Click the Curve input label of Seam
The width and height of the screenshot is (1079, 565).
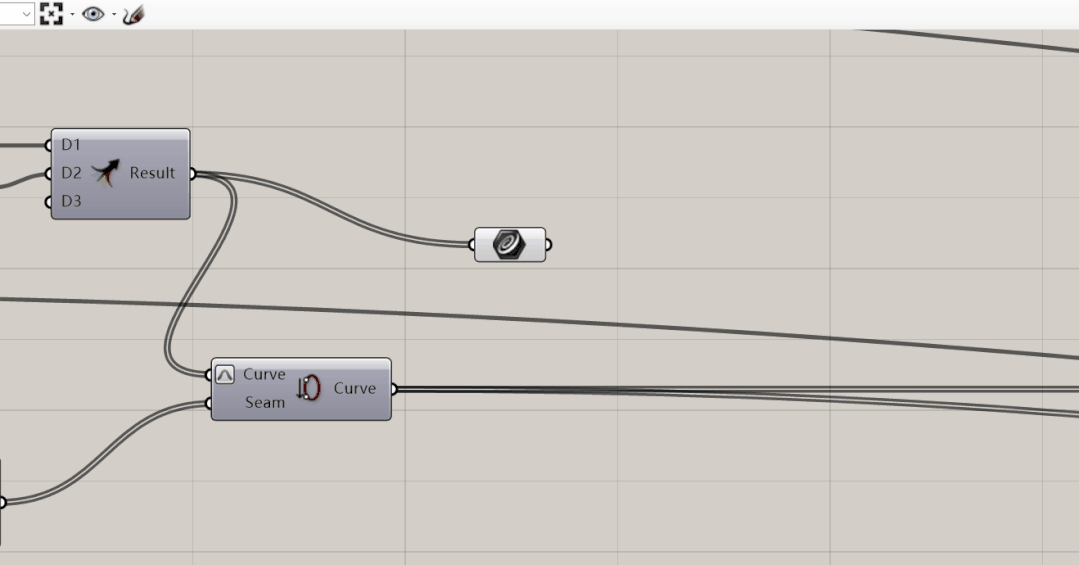click(x=264, y=374)
